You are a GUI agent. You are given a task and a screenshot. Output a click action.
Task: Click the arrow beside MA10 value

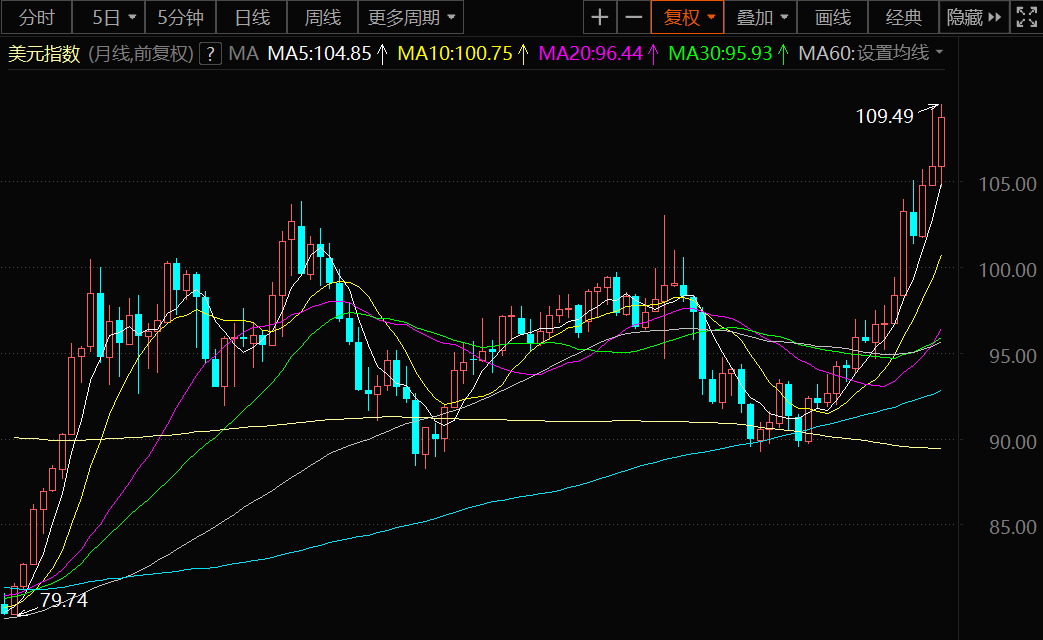click(522, 54)
